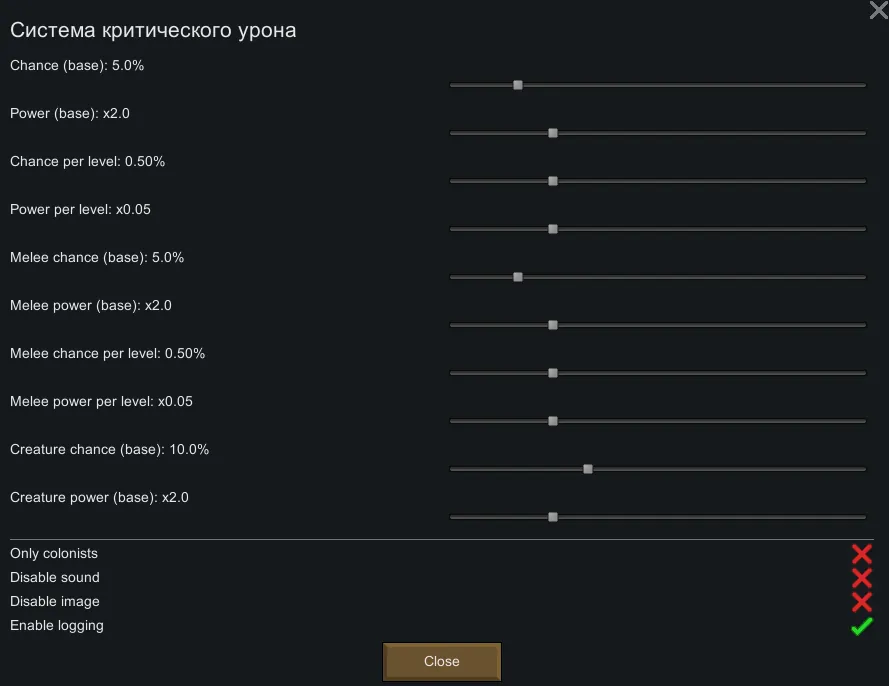Click the Chance (base) slider handle
889x686 pixels.
[x=518, y=85]
